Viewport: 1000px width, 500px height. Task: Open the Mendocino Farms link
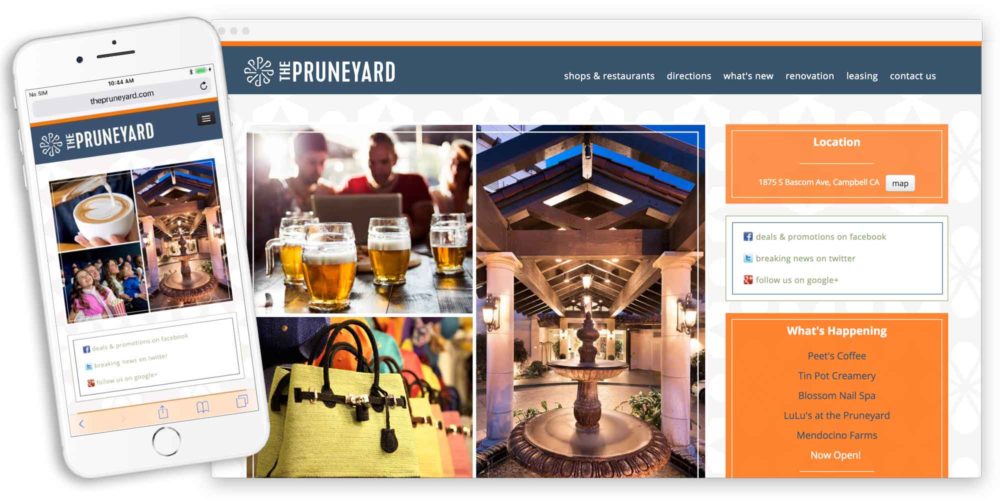(x=836, y=435)
